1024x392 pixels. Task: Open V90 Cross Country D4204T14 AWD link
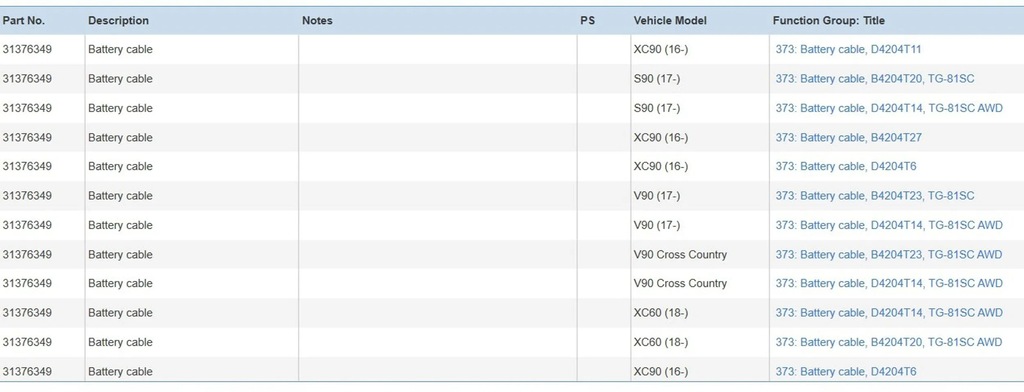point(888,284)
